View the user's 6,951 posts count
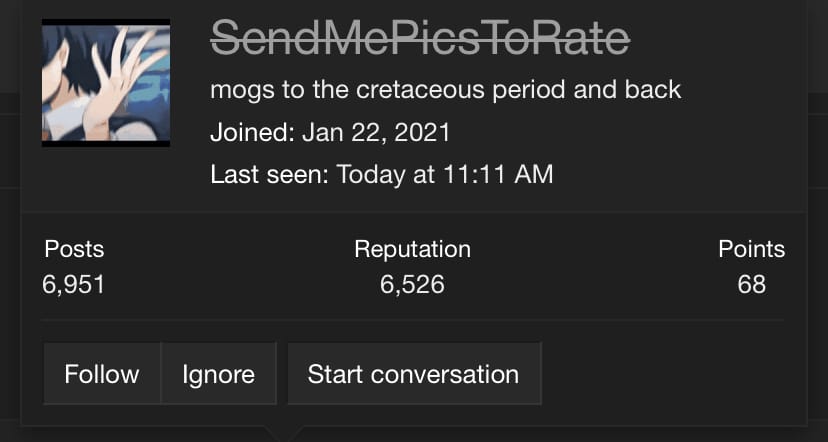The width and height of the screenshot is (828, 442). pyautogui.click(x=74, y=285)
